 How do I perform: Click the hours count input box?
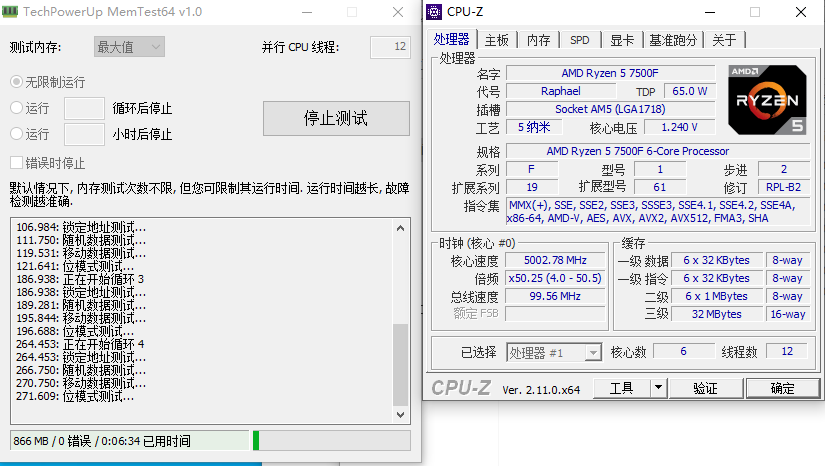pos(84,134)
